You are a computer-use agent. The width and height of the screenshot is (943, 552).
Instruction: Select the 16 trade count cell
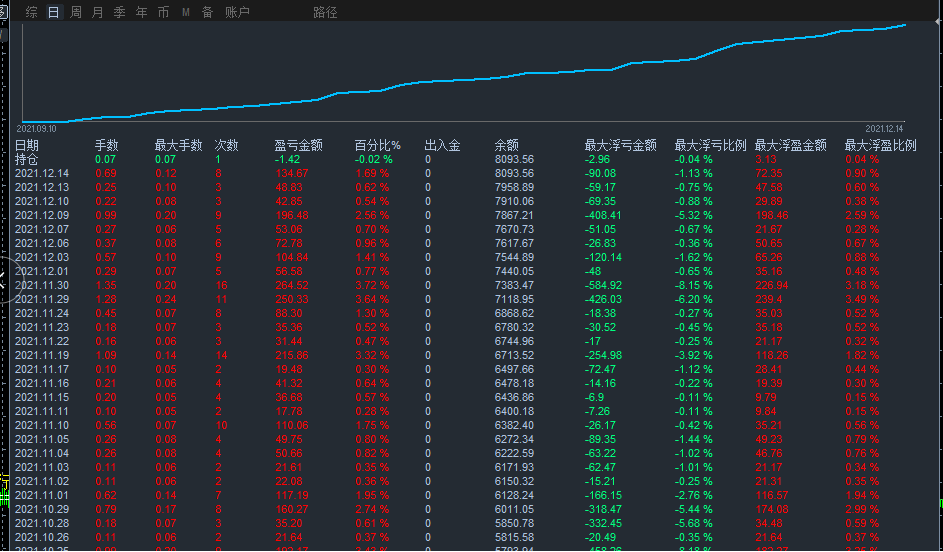click(221, 285)
